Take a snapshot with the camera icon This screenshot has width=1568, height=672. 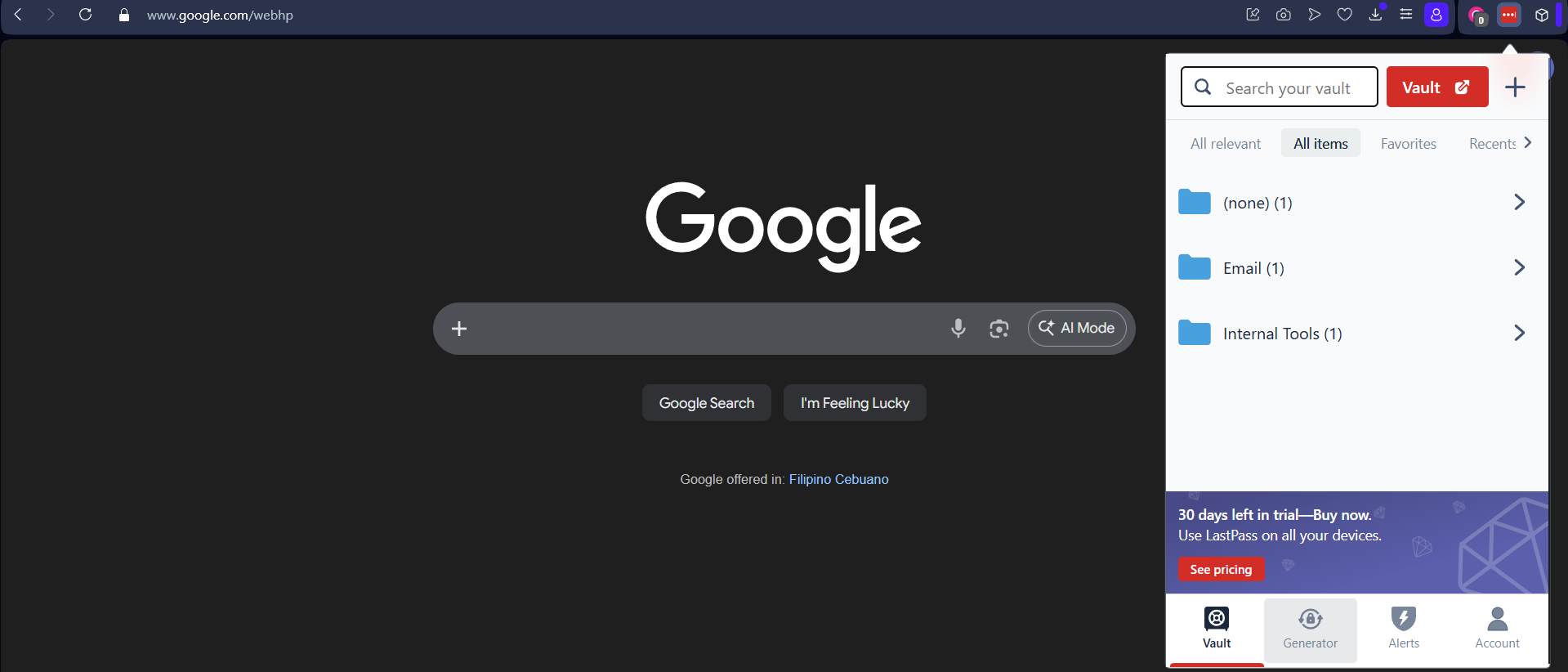tap(1284, 15)
